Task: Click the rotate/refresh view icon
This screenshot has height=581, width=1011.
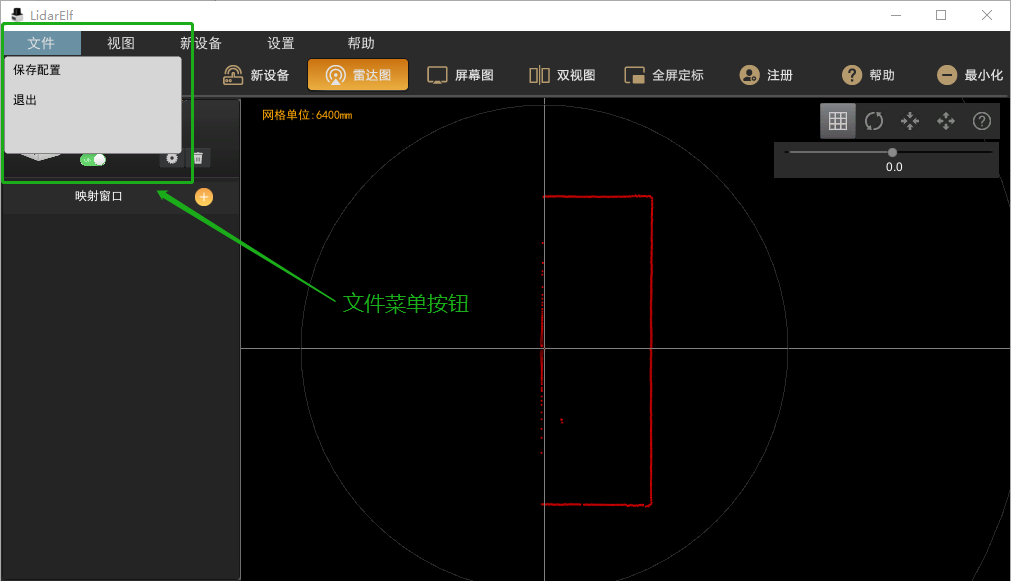Action: (x=874, y=121)
